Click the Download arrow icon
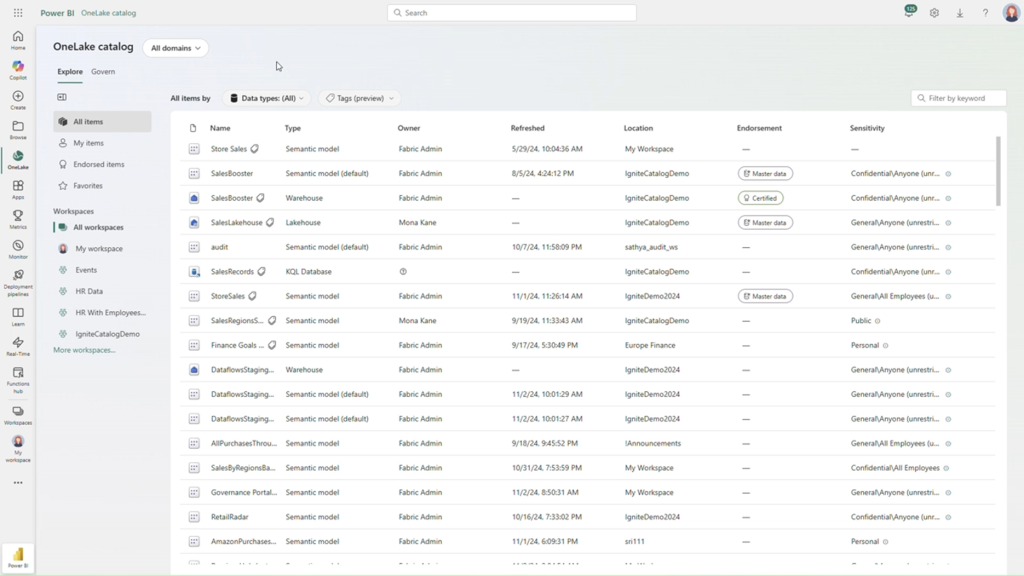This screenshot has height=576, width=1024. (x=960, y=12)
